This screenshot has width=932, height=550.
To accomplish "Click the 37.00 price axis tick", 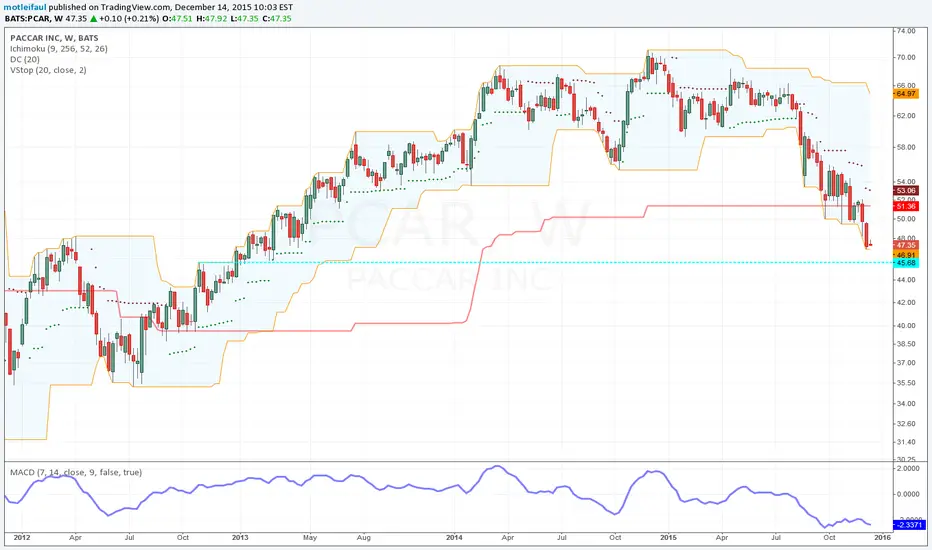I will (906, 363).
